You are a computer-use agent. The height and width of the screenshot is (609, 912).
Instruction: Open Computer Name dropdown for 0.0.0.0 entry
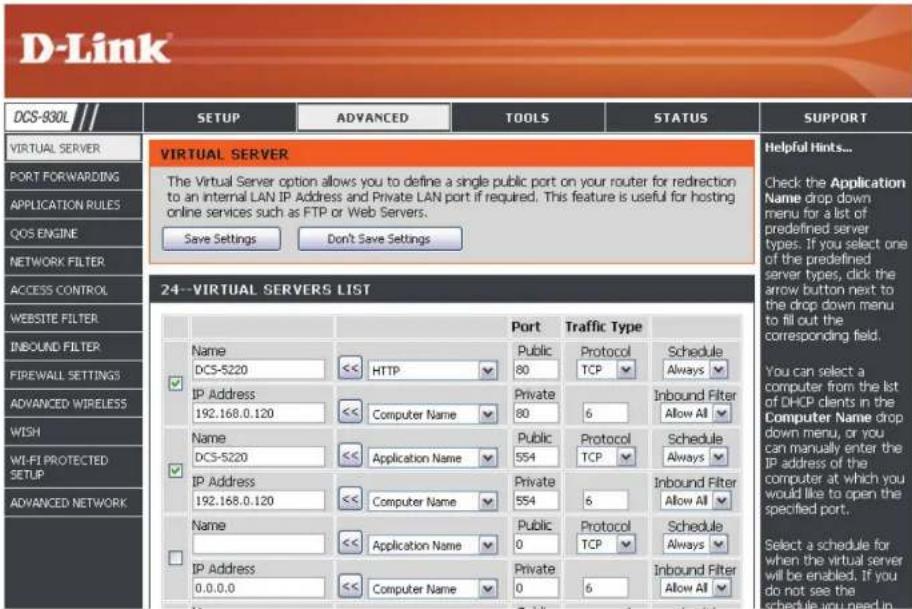click(433, 589)
